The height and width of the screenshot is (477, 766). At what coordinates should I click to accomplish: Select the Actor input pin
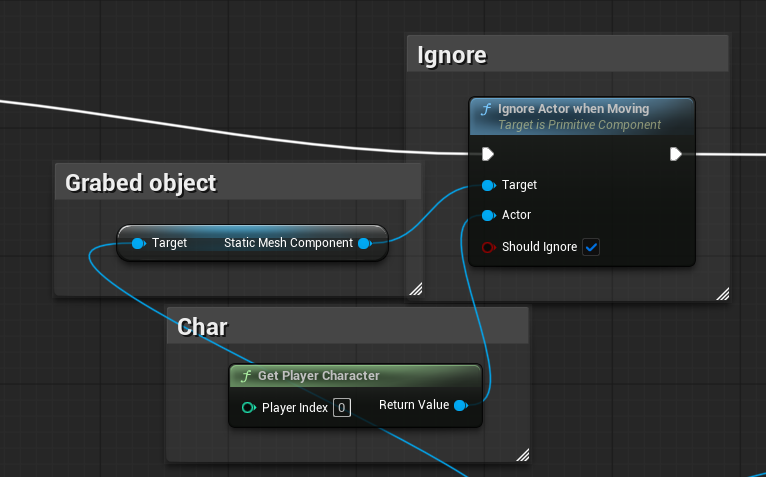[488, 215]
